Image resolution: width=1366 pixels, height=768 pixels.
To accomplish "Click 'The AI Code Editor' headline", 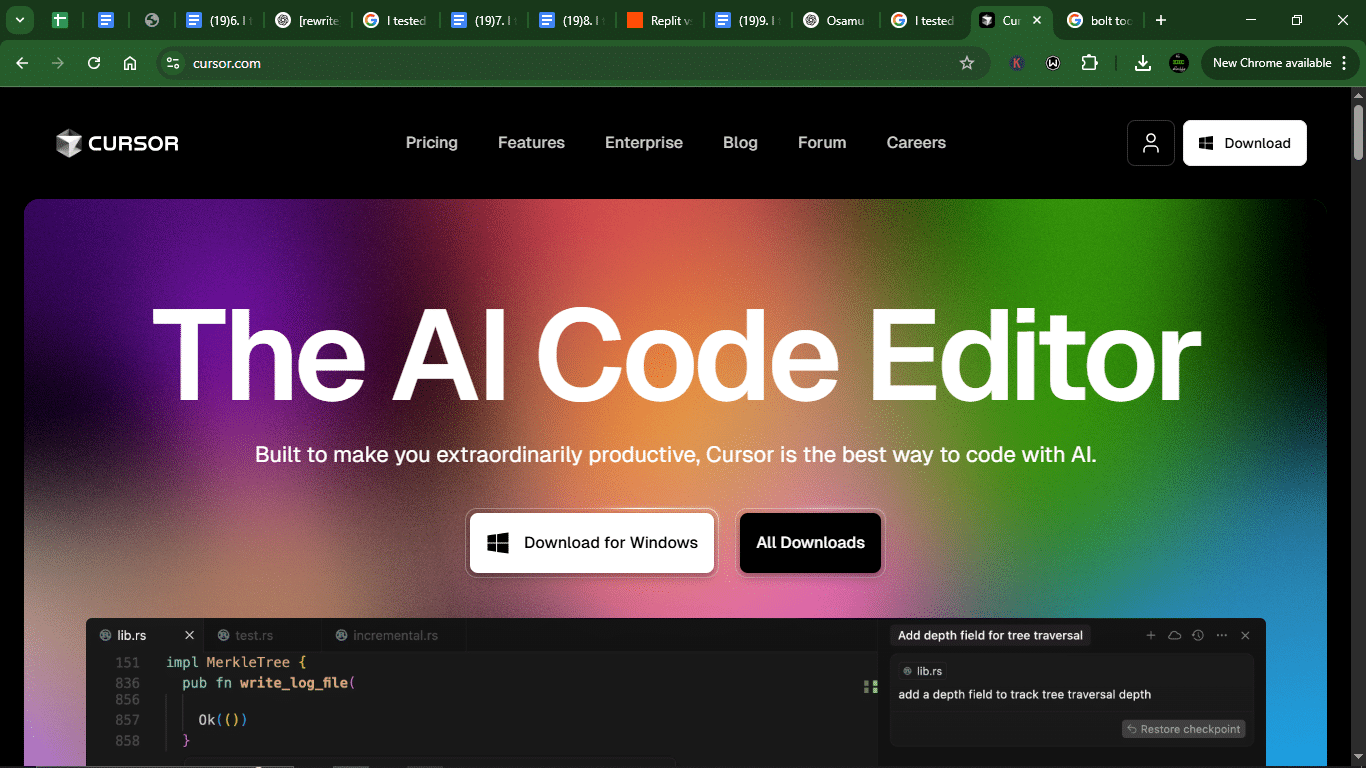I will [676, 354].
